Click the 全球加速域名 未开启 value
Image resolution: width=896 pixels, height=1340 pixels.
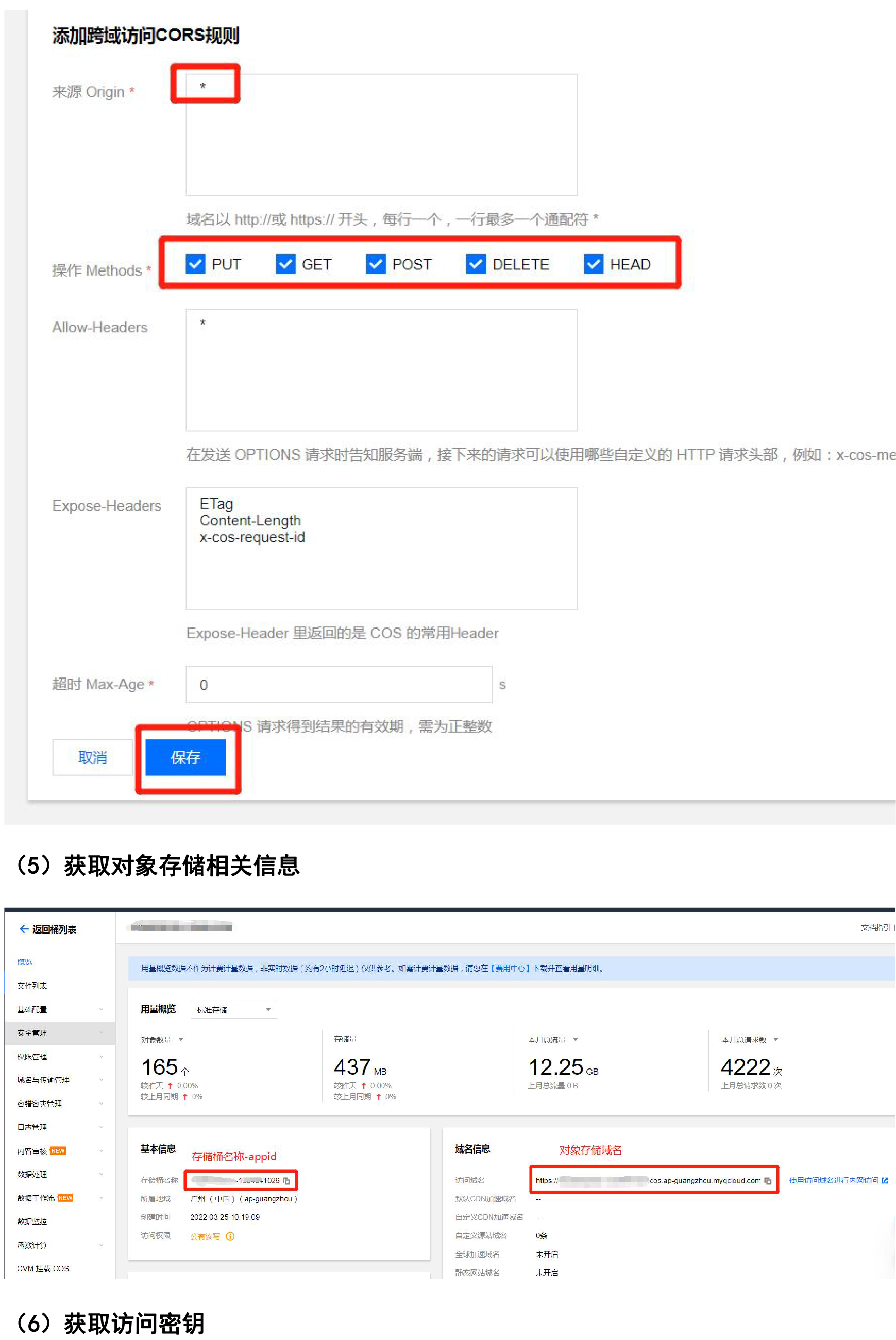pyautogui.click(x=547, y=1254)
